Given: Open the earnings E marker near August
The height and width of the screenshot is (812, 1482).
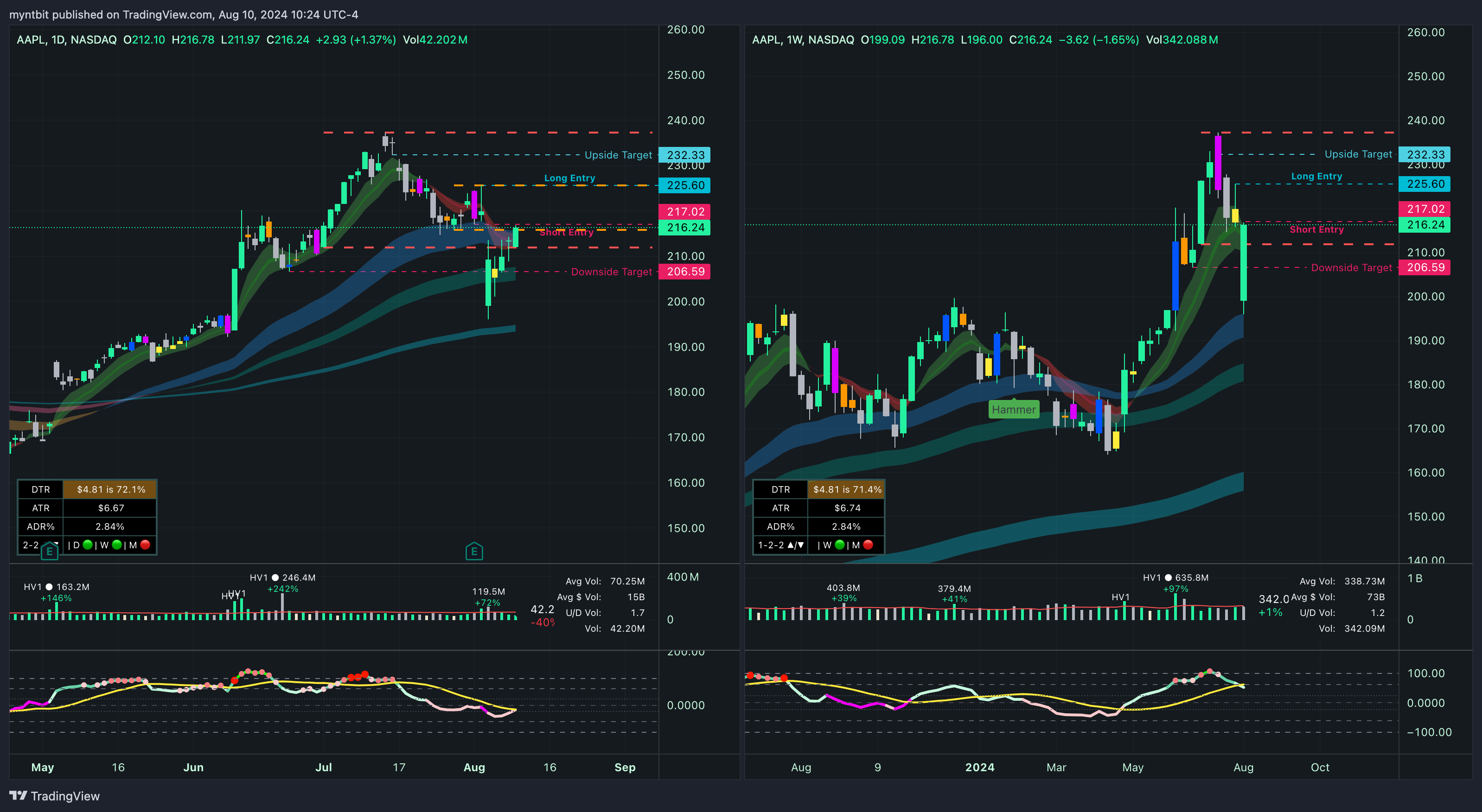Looking at the screenshot, I should (x=474, y=552).
